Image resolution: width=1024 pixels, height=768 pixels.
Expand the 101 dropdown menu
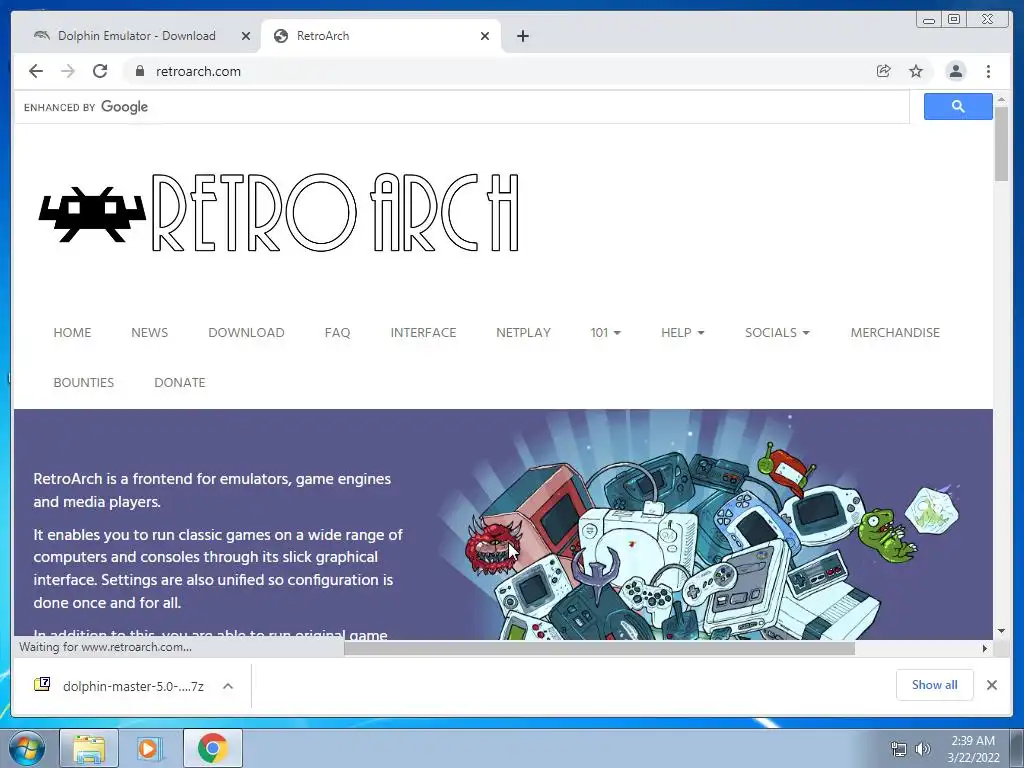[x=605, y=332]
